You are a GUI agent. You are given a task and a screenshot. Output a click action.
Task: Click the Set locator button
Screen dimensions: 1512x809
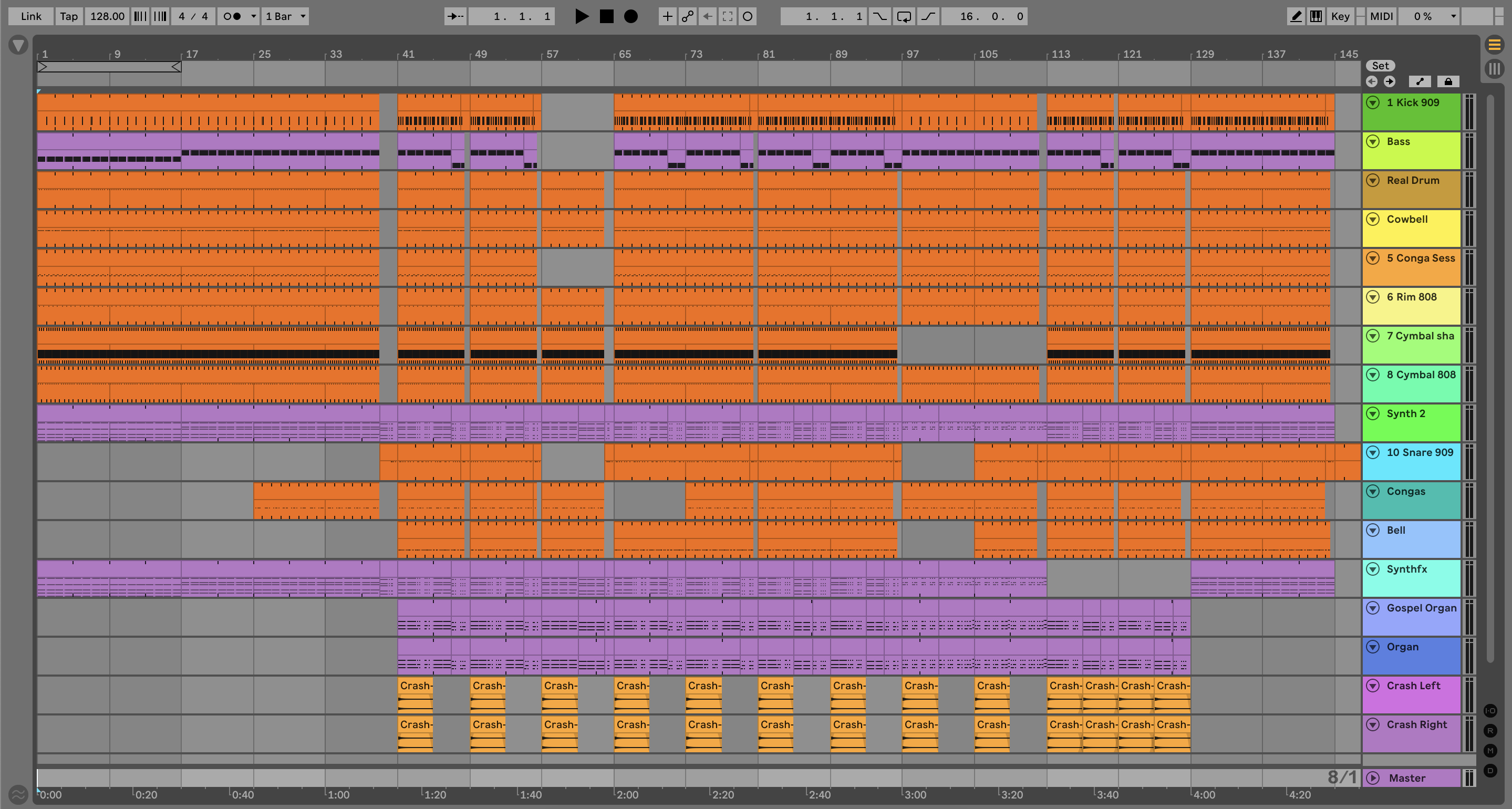(1380, 66)
